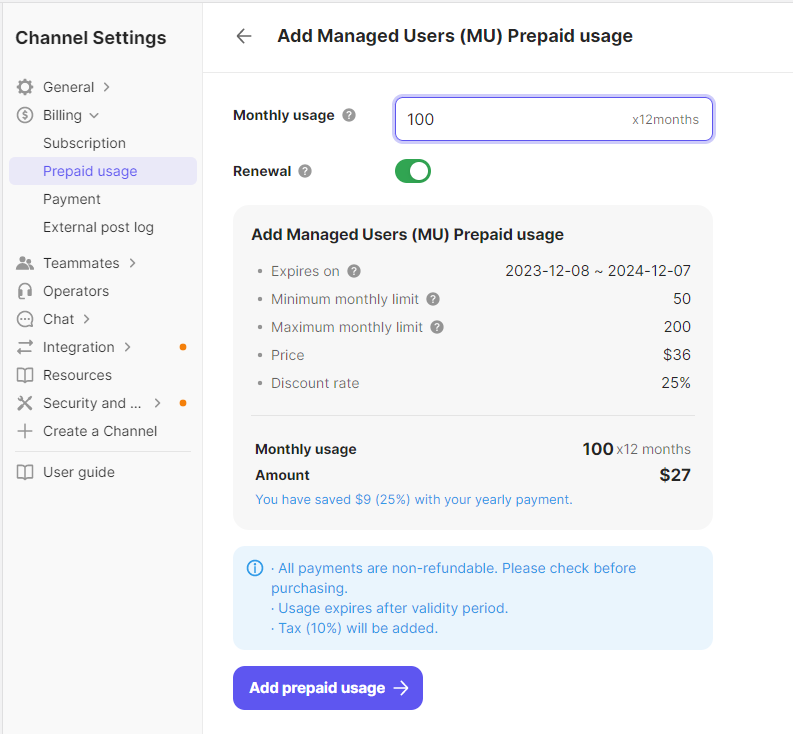Expand the Security and ... chevron

click(x=157, y=403)
